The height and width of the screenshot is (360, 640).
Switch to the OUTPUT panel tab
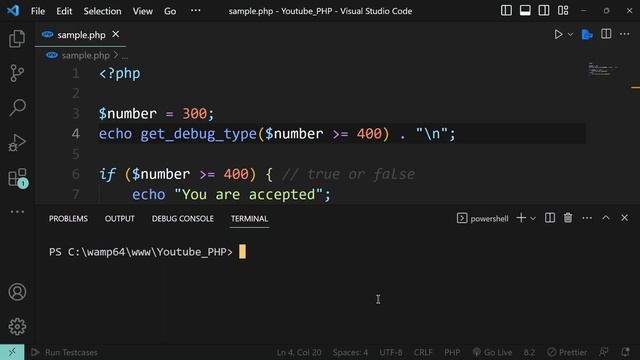click(x=120, y=219)
